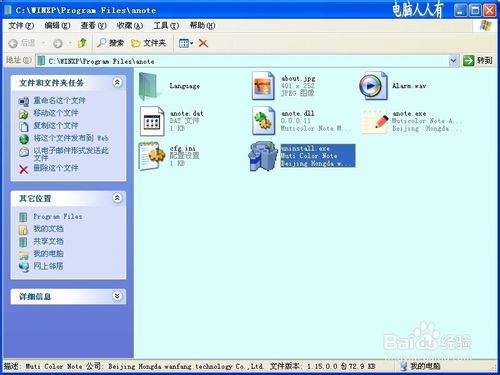The width and height of the screenshot is (500, 375).
Task: Open the Search (搜索) toolbar button
Action: tap(110, 43)
